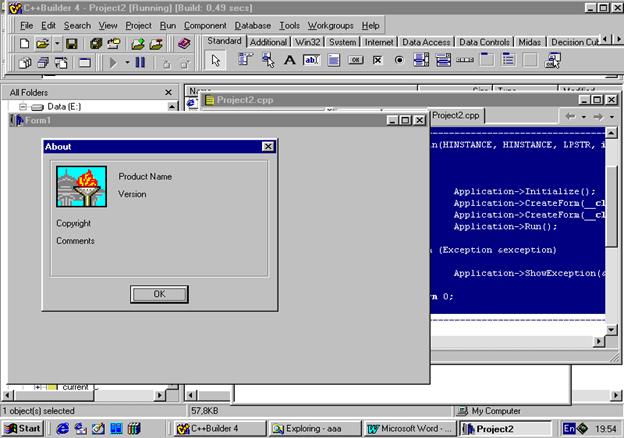
Task: Click the New Form toolbar icon
Action: point(84,62)
